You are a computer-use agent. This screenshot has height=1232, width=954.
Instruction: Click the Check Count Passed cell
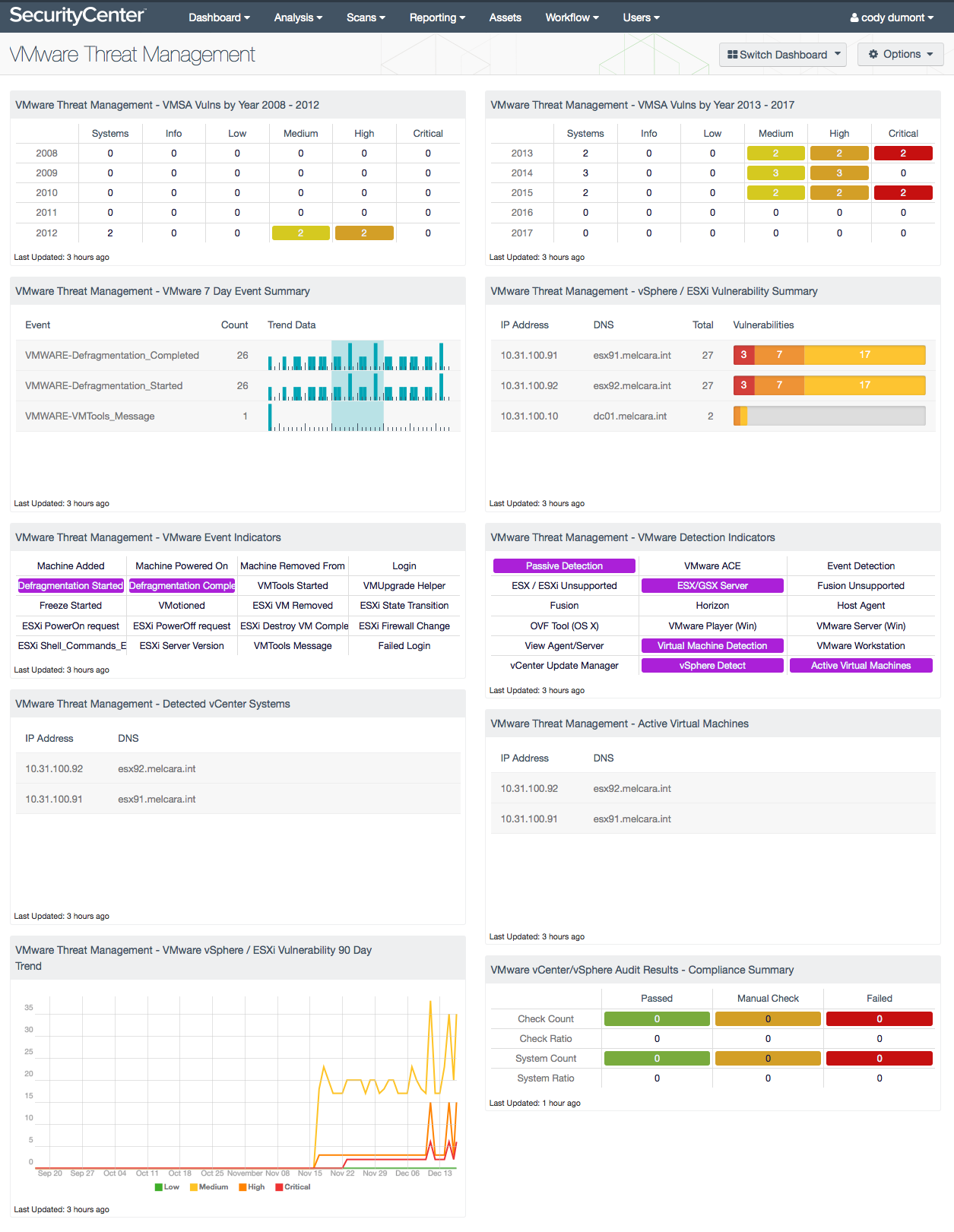pyautogui.click(x=657, y=1019)
